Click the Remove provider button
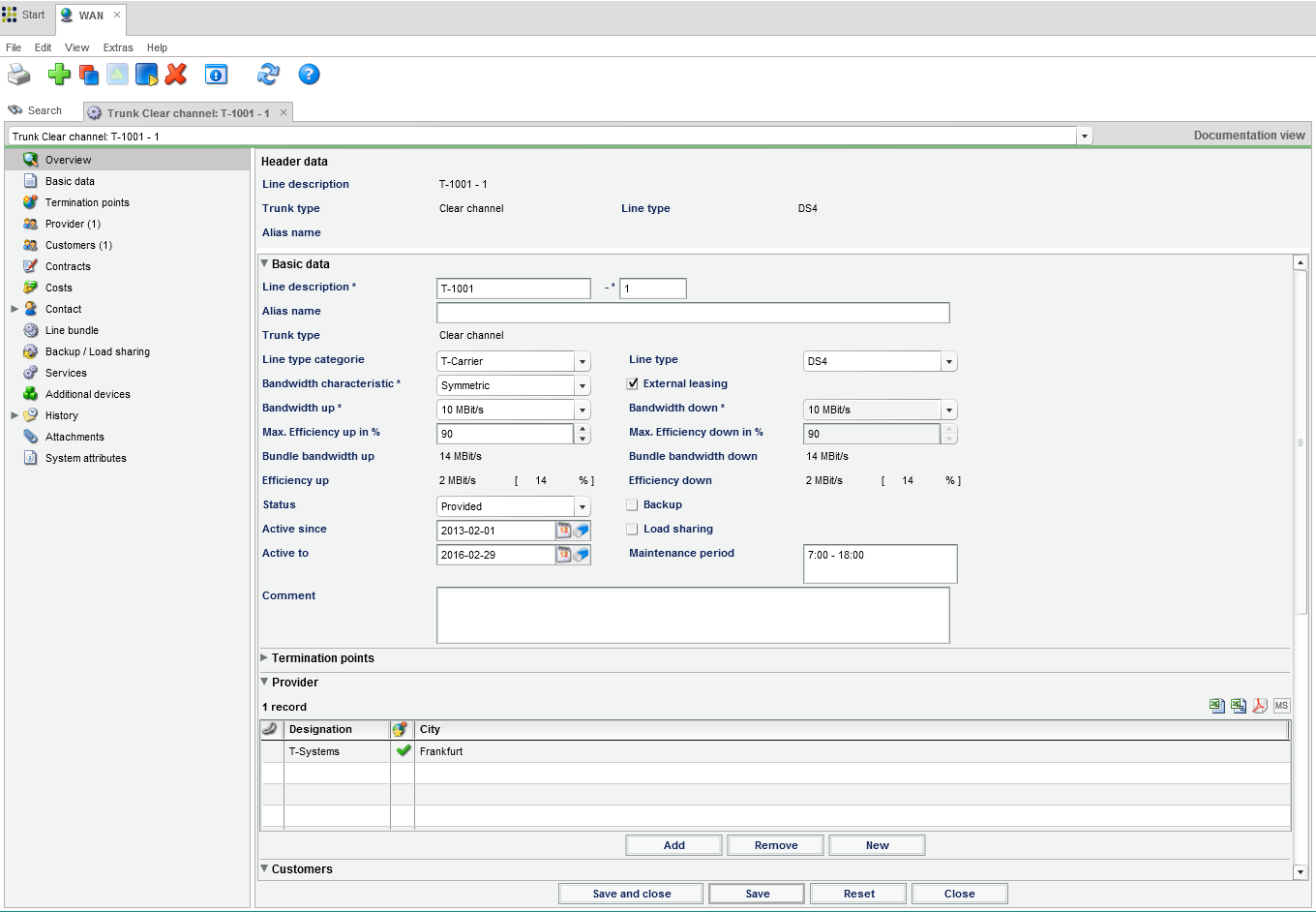The width and height of the screenshot is (1316, 912). pyautogui.click(x=776, y=845)
